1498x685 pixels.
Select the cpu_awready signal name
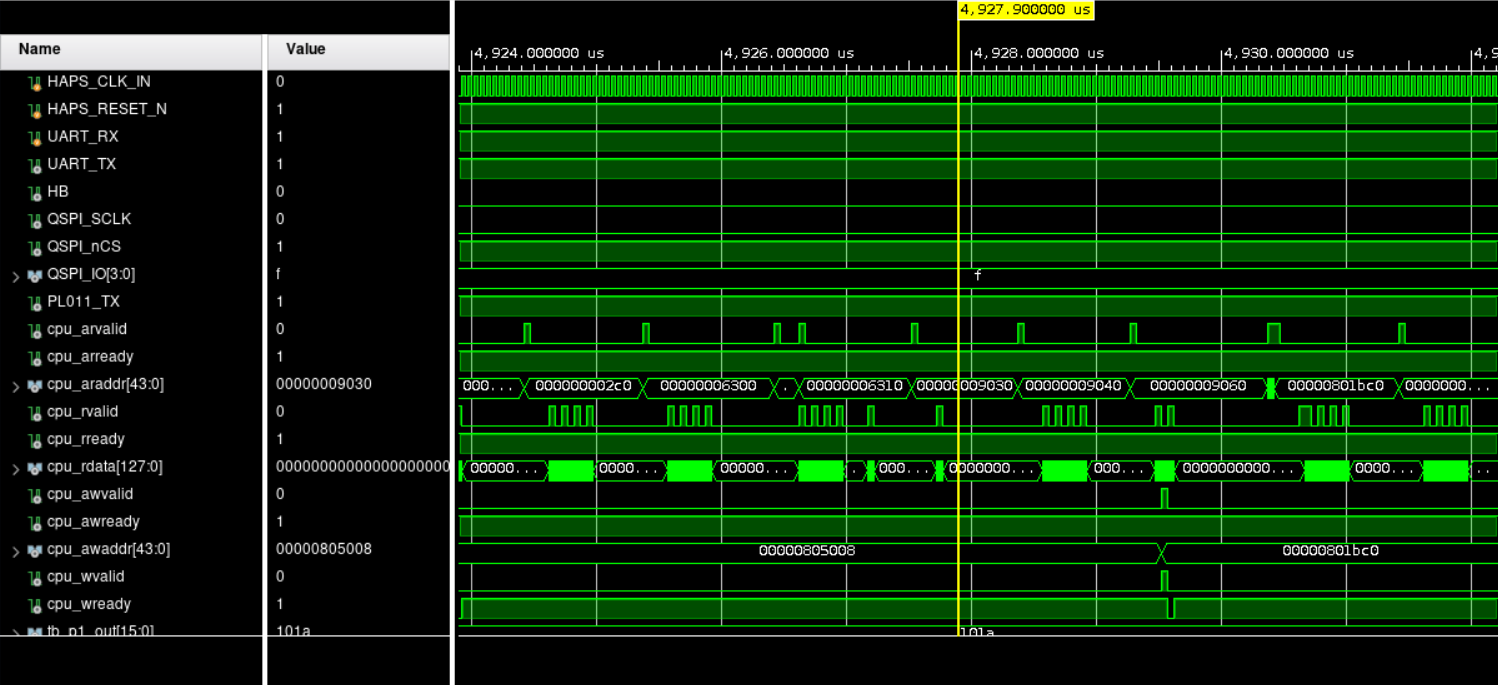[93, 522]
